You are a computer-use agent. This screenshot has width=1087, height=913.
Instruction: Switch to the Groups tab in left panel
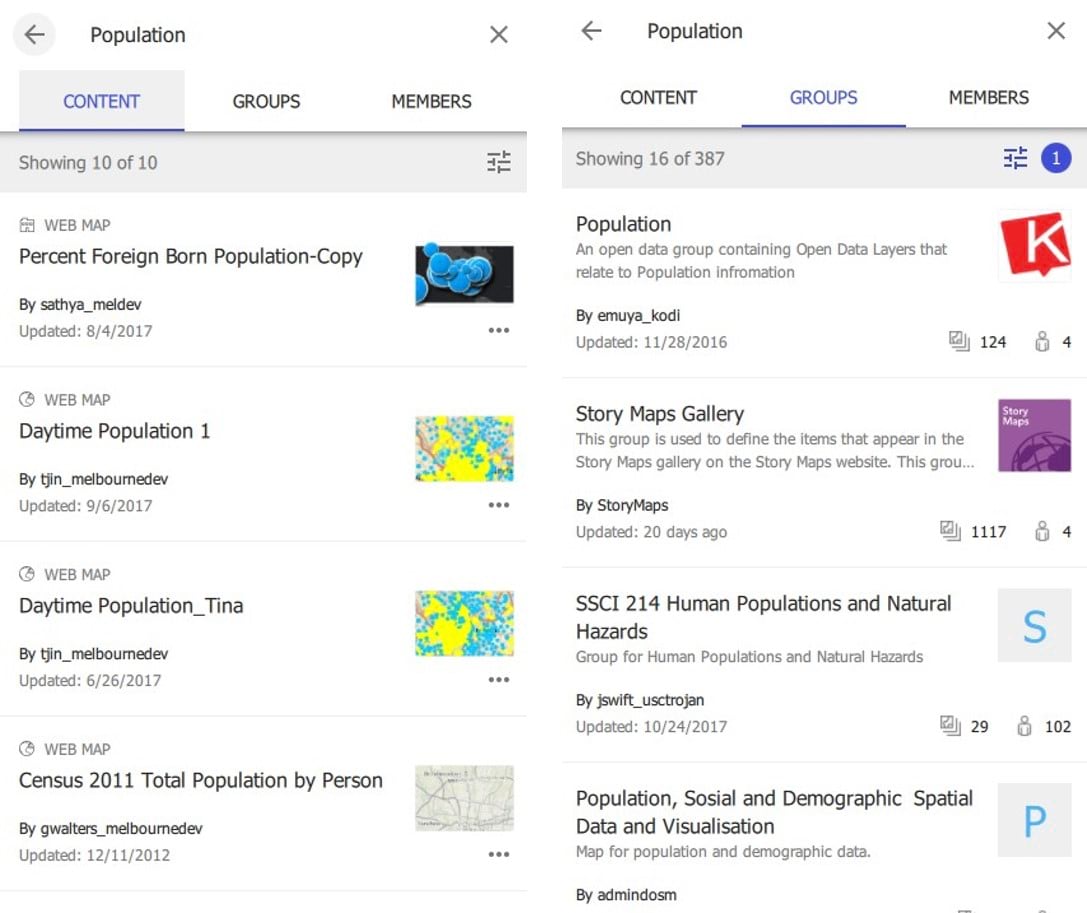click(266, 101)
